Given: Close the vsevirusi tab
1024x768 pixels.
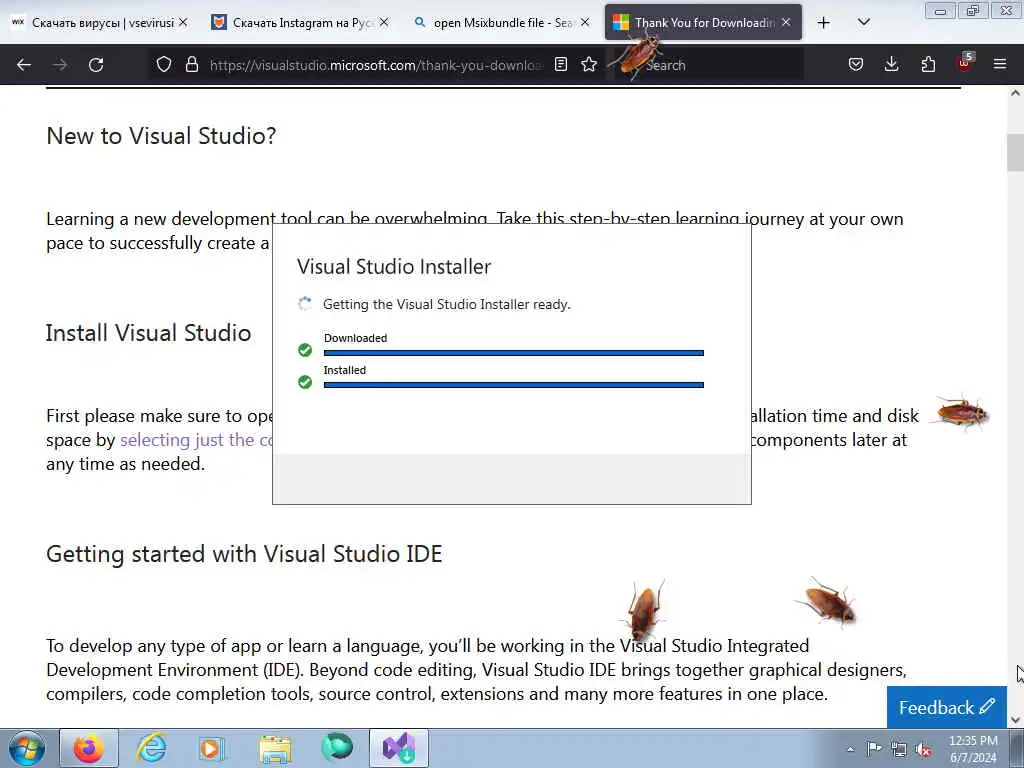Looking at the screenshot, I should [x=183, y=23].
